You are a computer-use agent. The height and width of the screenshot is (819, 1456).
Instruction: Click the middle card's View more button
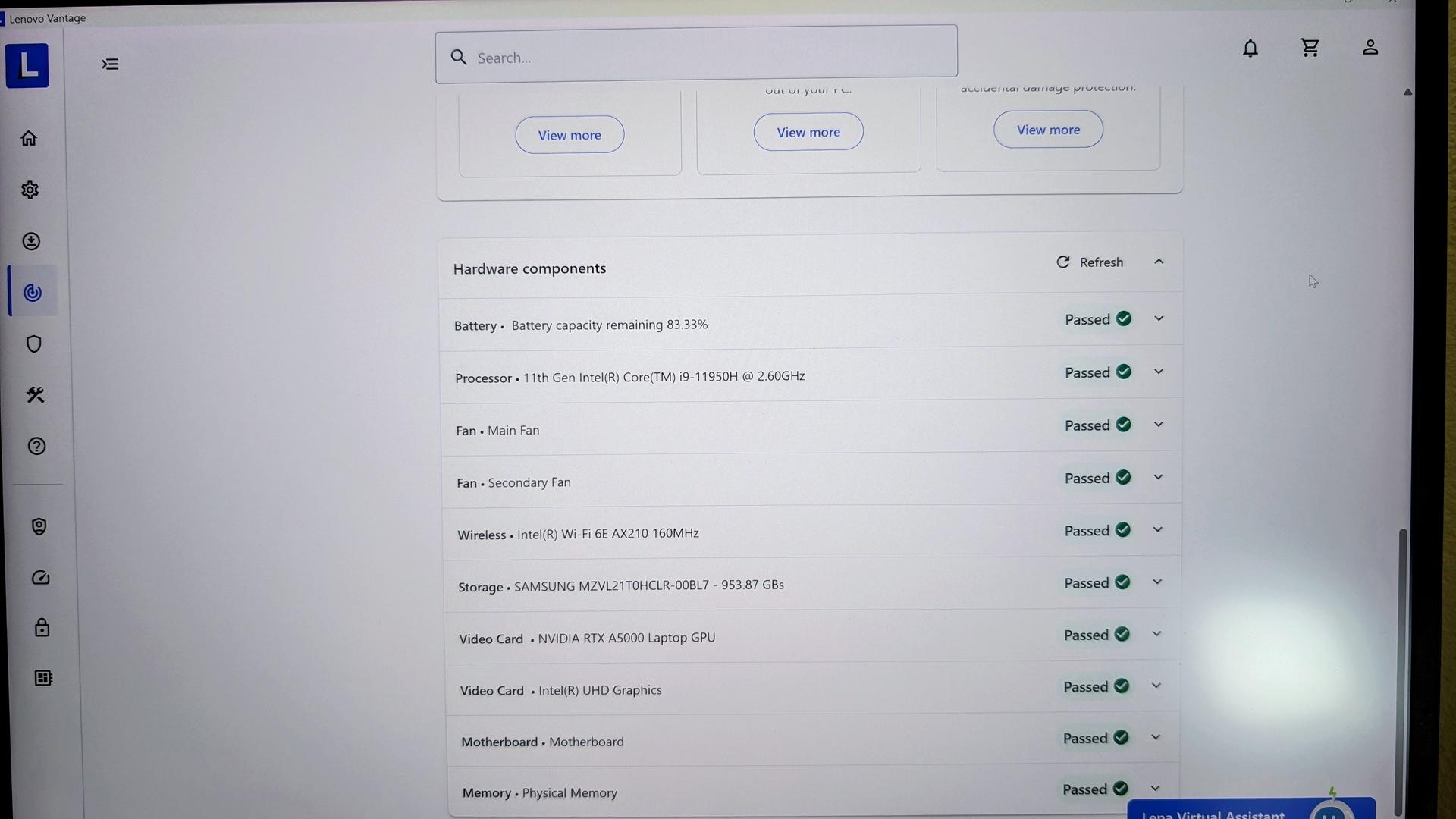808,132
